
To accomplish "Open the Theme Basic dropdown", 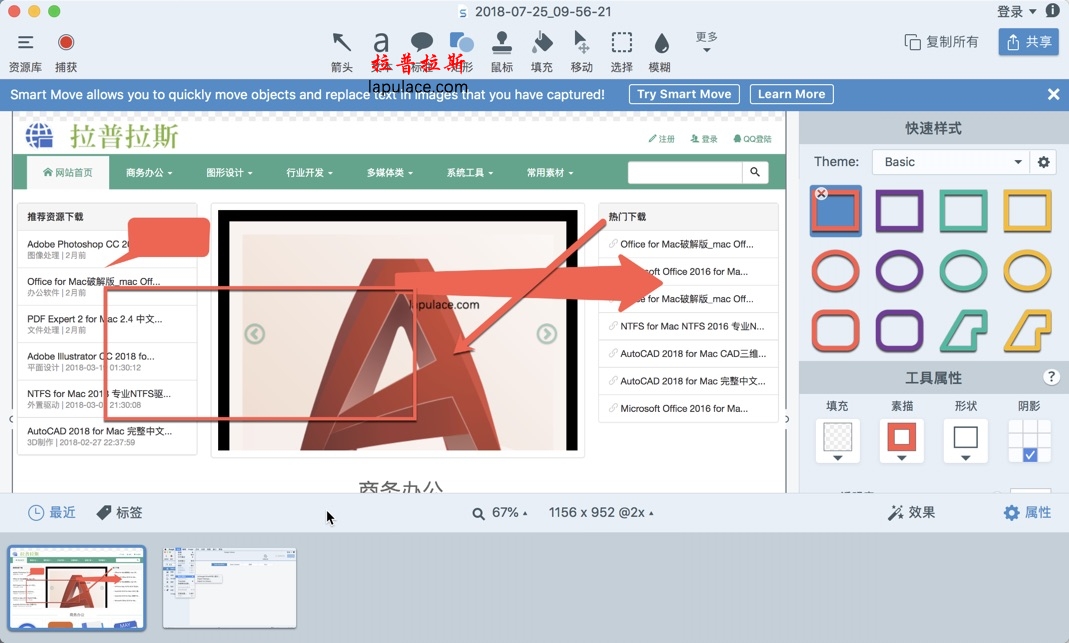I will pyautogui.click(x=951, y=162).
